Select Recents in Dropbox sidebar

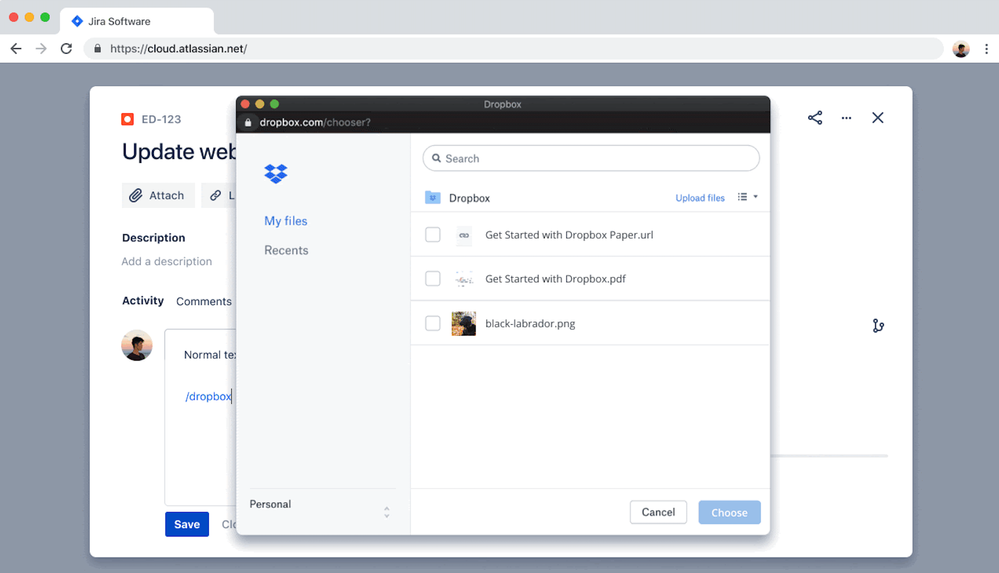point(286,250)
